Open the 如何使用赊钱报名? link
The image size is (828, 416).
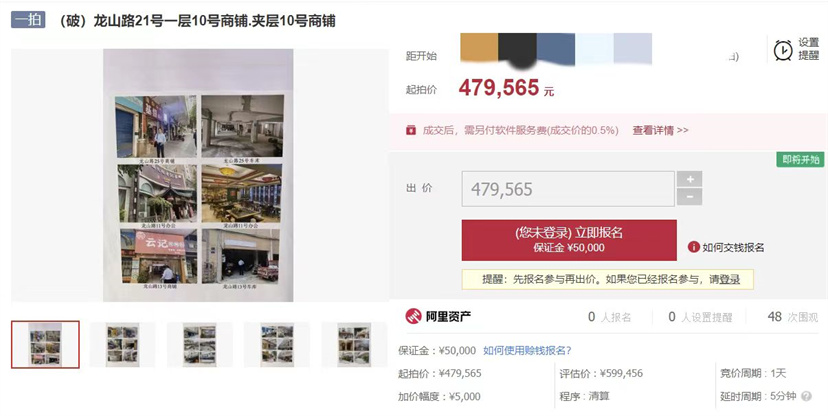click(x=527, y=351)
